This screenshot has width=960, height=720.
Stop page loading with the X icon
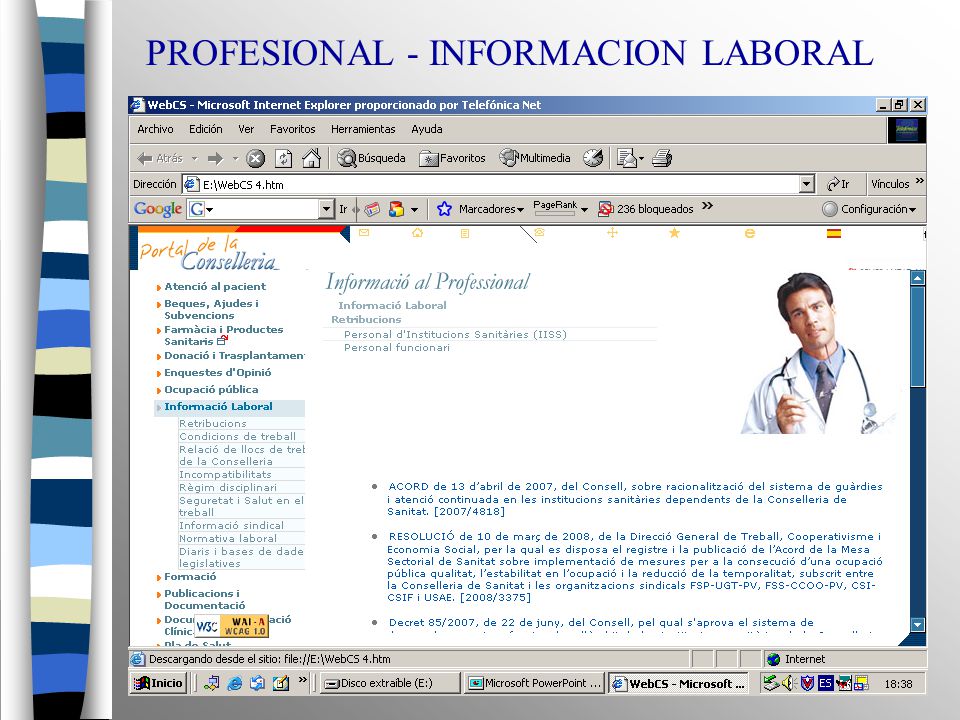(255, 159)
